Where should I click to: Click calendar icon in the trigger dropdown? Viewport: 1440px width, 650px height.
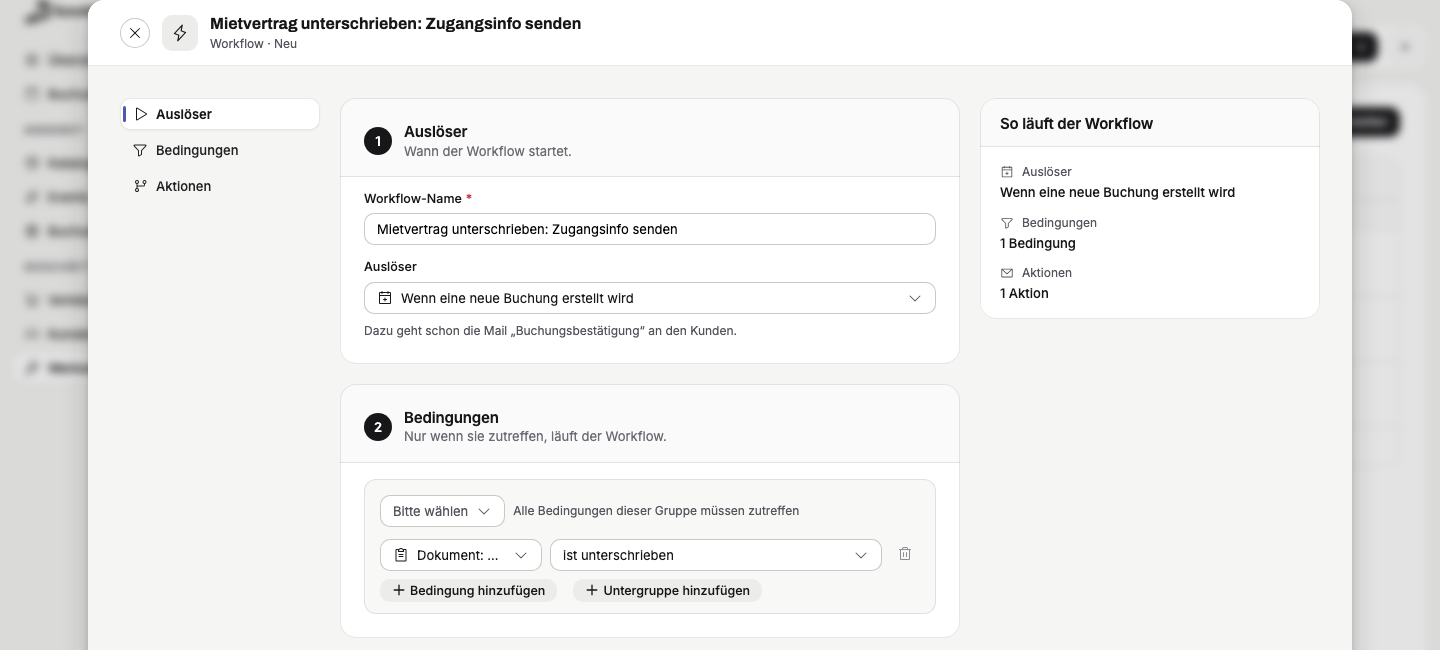click(385, 298)
